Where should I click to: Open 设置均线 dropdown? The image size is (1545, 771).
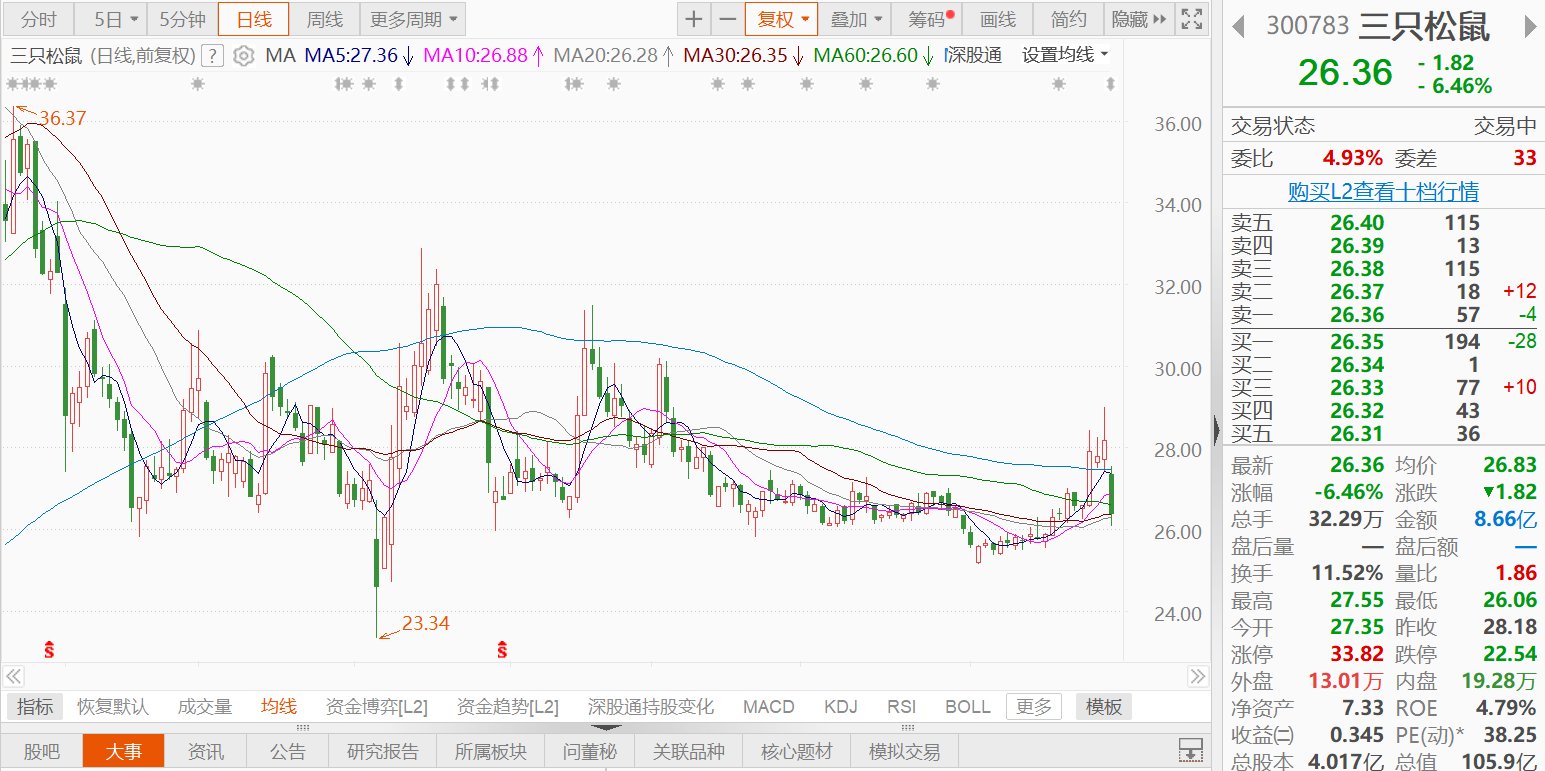(1065, 56)
